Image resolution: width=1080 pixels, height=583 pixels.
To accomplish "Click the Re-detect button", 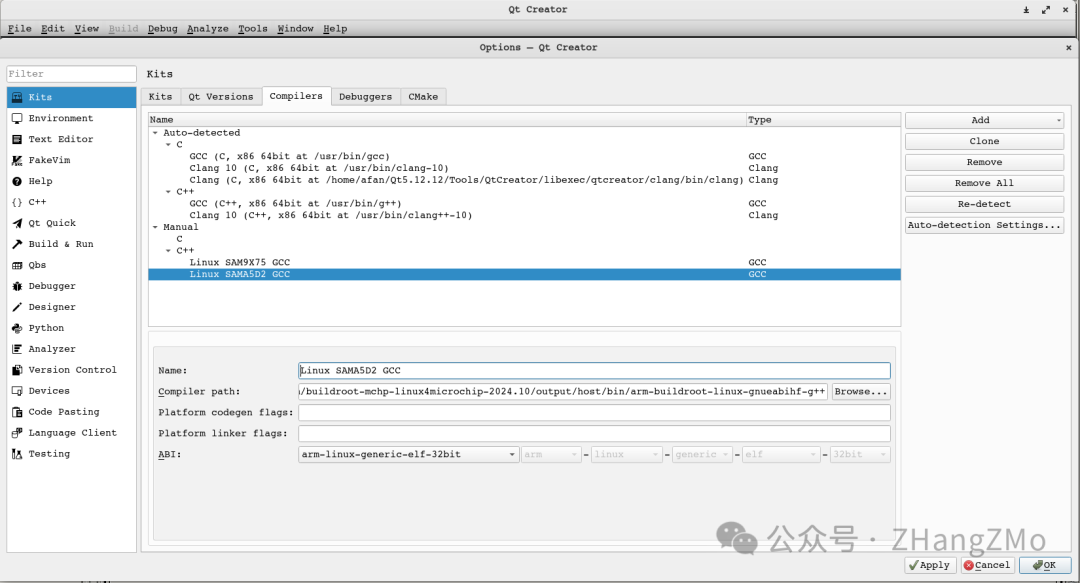I will point(984,204).
